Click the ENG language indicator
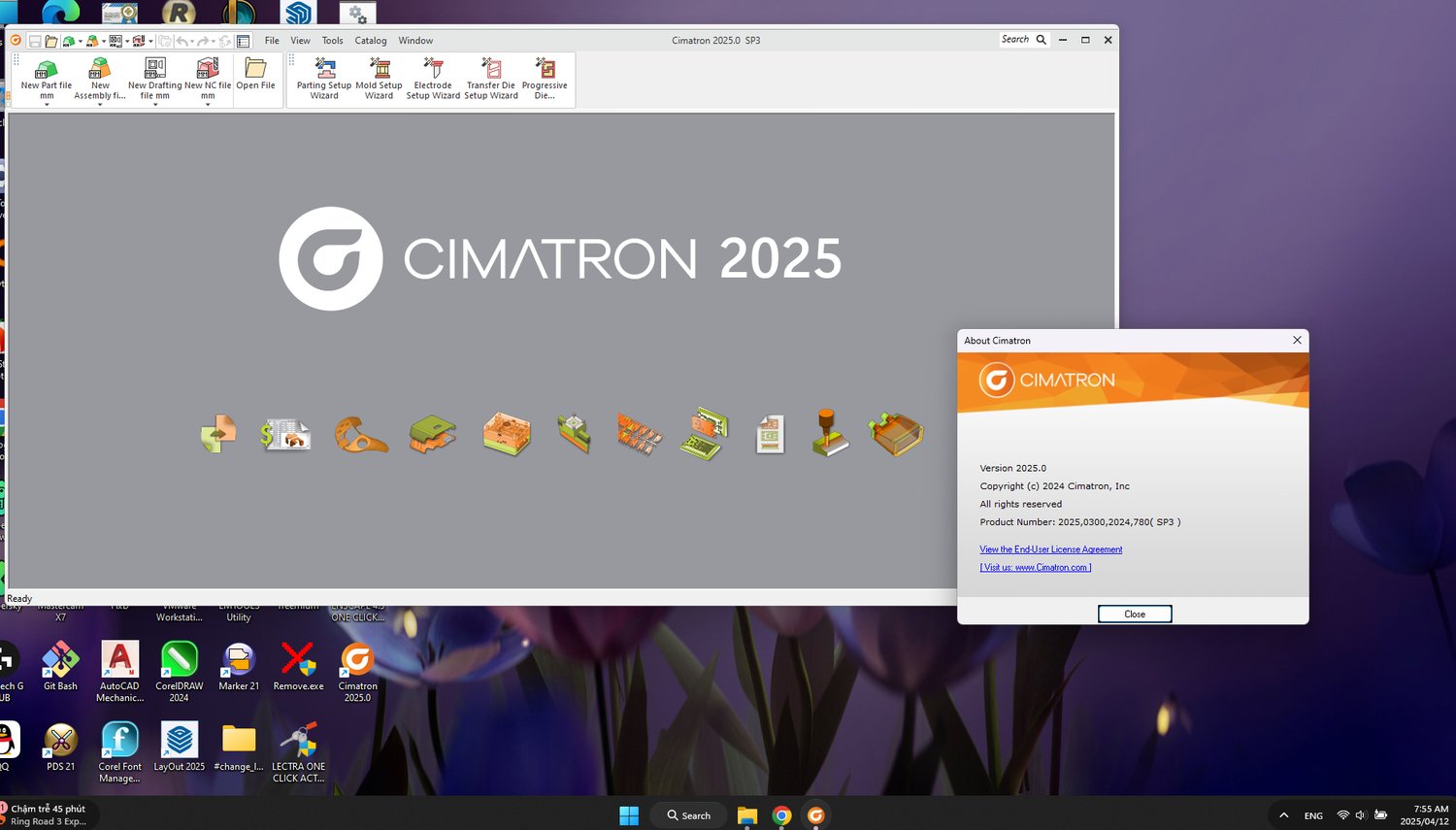 pos(1313,815)
